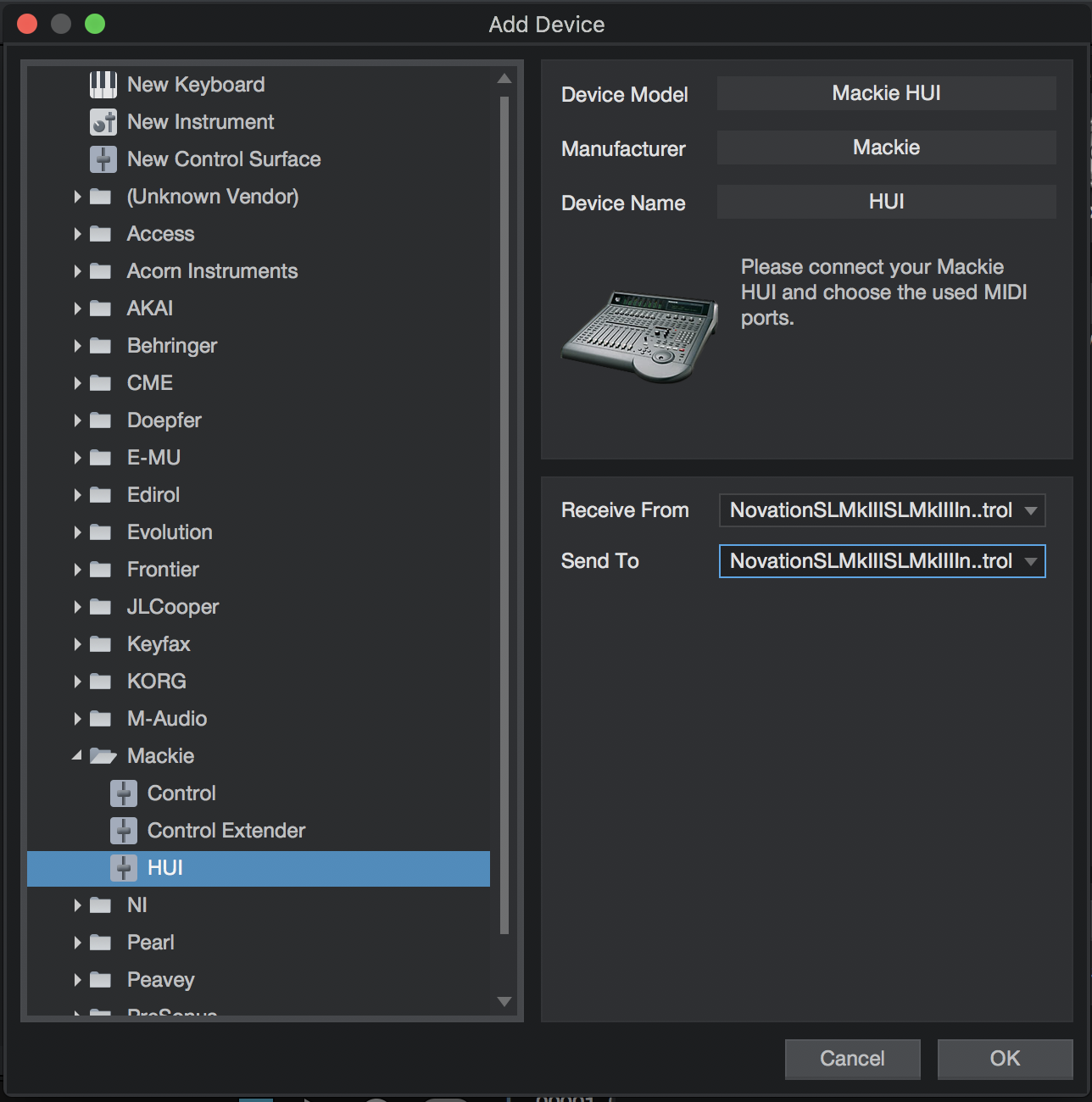Click the device list scrollbar thumb
1092x1102 pixels.
(504, 515)
